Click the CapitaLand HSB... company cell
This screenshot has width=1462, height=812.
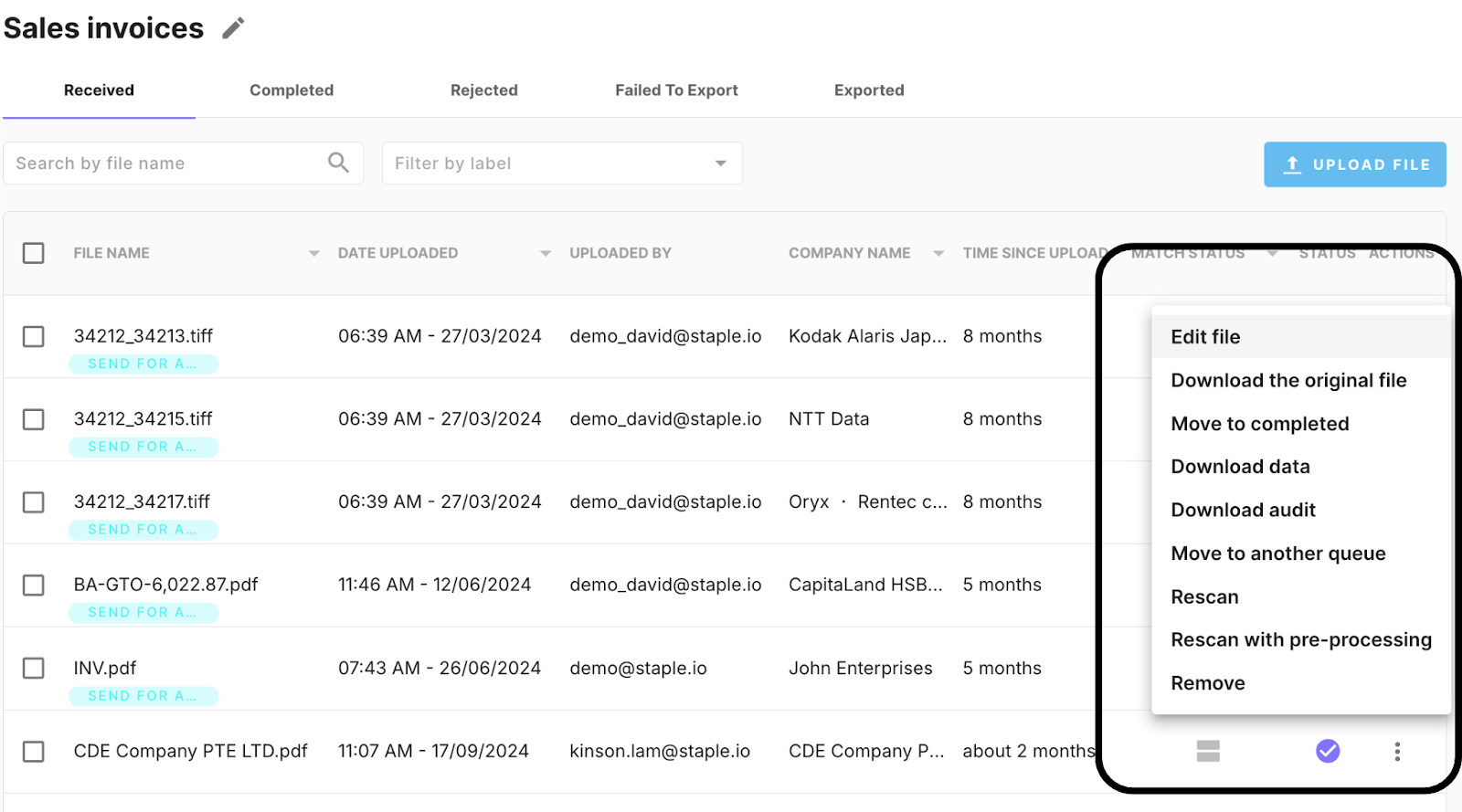[865, 585]
